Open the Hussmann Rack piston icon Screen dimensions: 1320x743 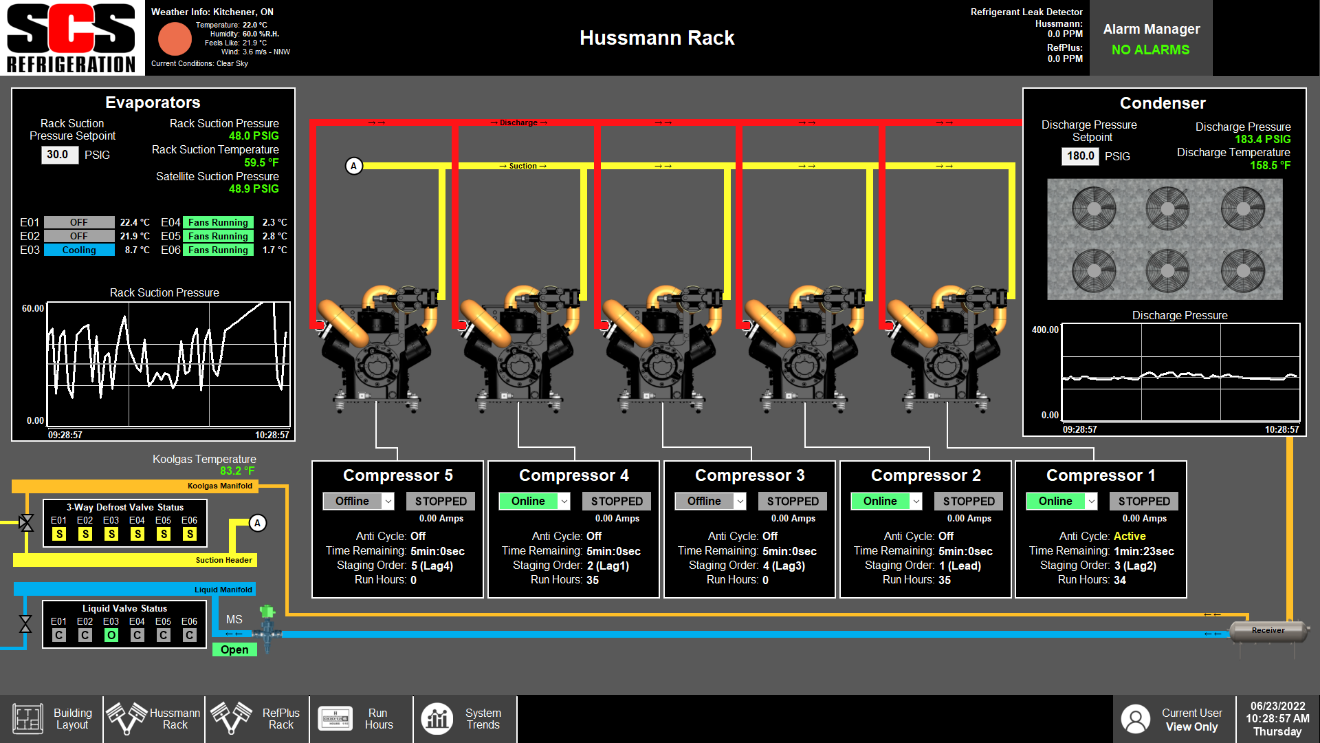[127, 718]
